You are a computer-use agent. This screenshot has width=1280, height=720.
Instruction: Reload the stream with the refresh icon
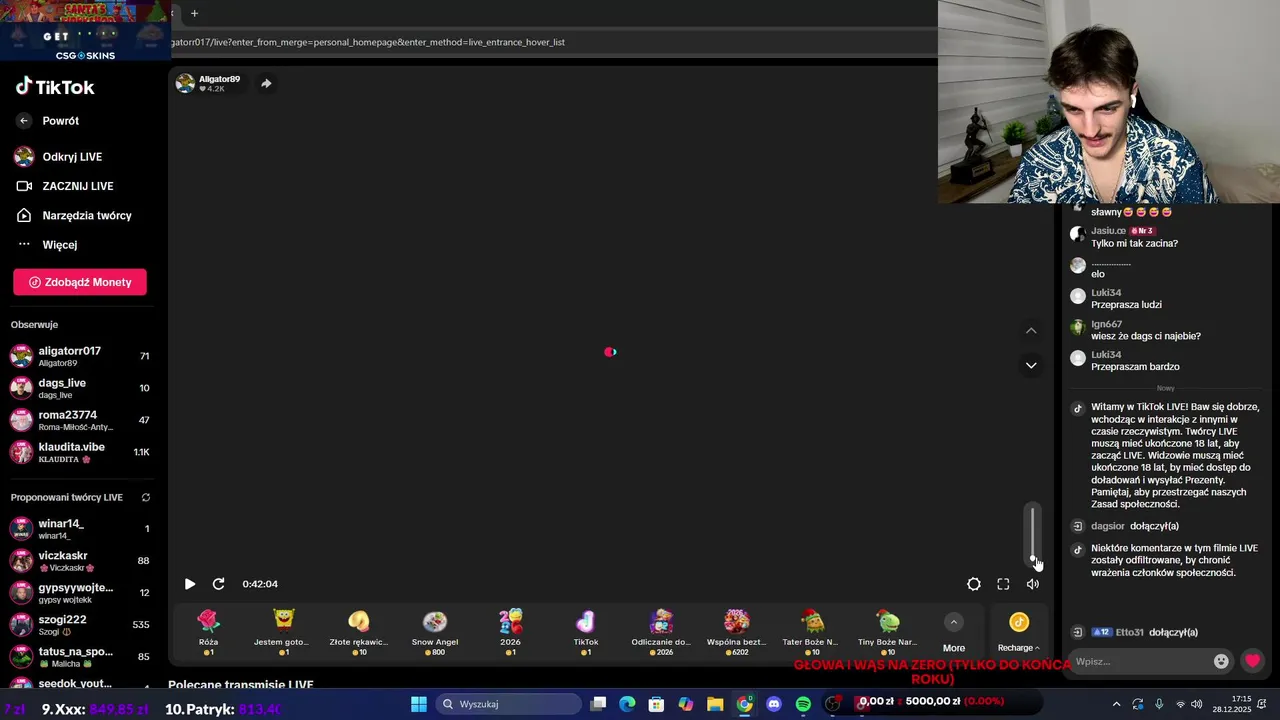pyautogui.click(x=218, y=584)
